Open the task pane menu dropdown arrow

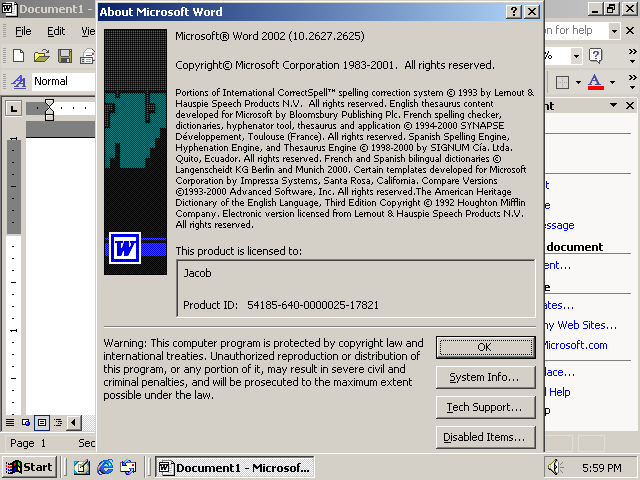[613, 105]
